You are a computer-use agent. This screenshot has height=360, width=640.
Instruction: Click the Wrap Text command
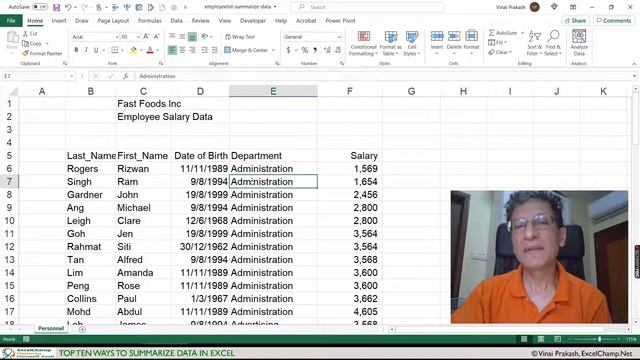(x=240, y=37)
